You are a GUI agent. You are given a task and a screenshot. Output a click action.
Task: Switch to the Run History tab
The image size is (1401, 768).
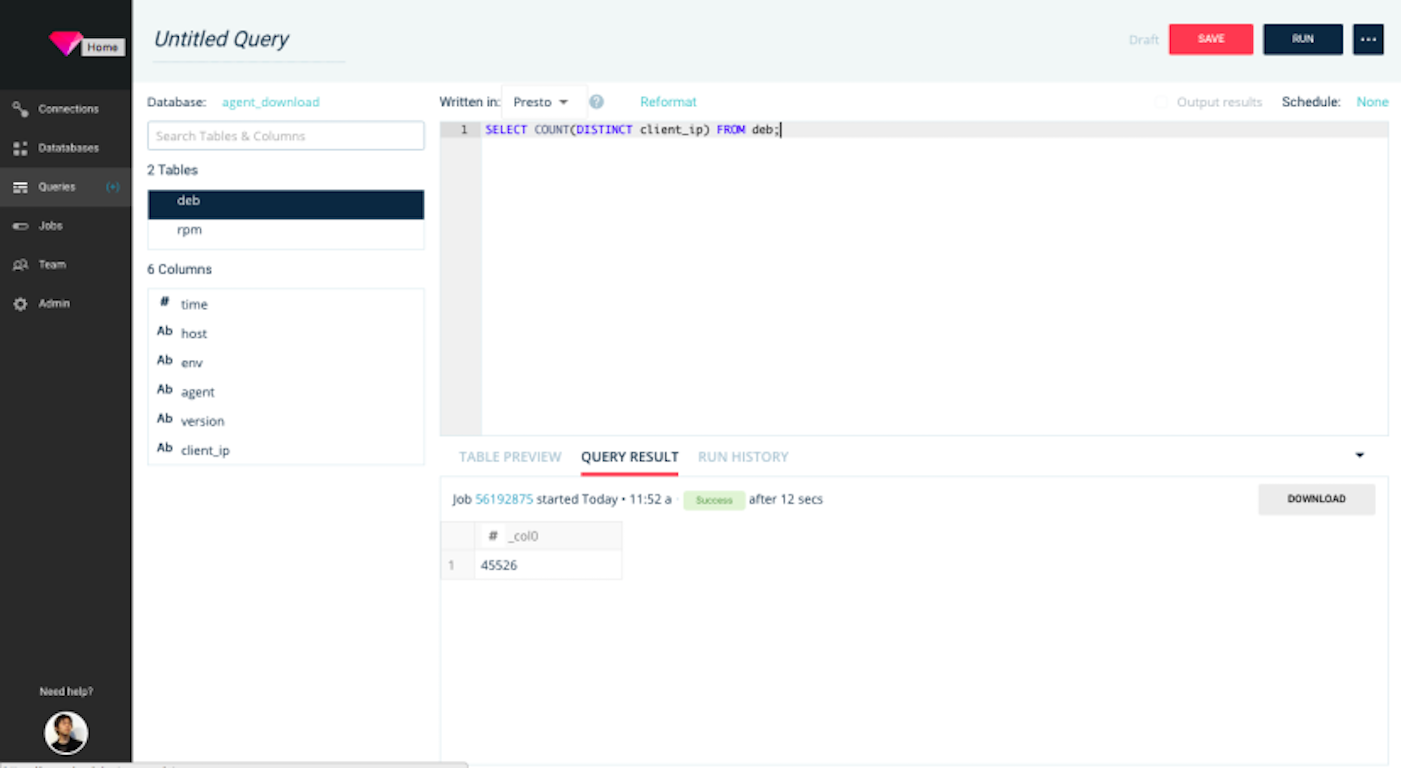click(x=743, y=457)
